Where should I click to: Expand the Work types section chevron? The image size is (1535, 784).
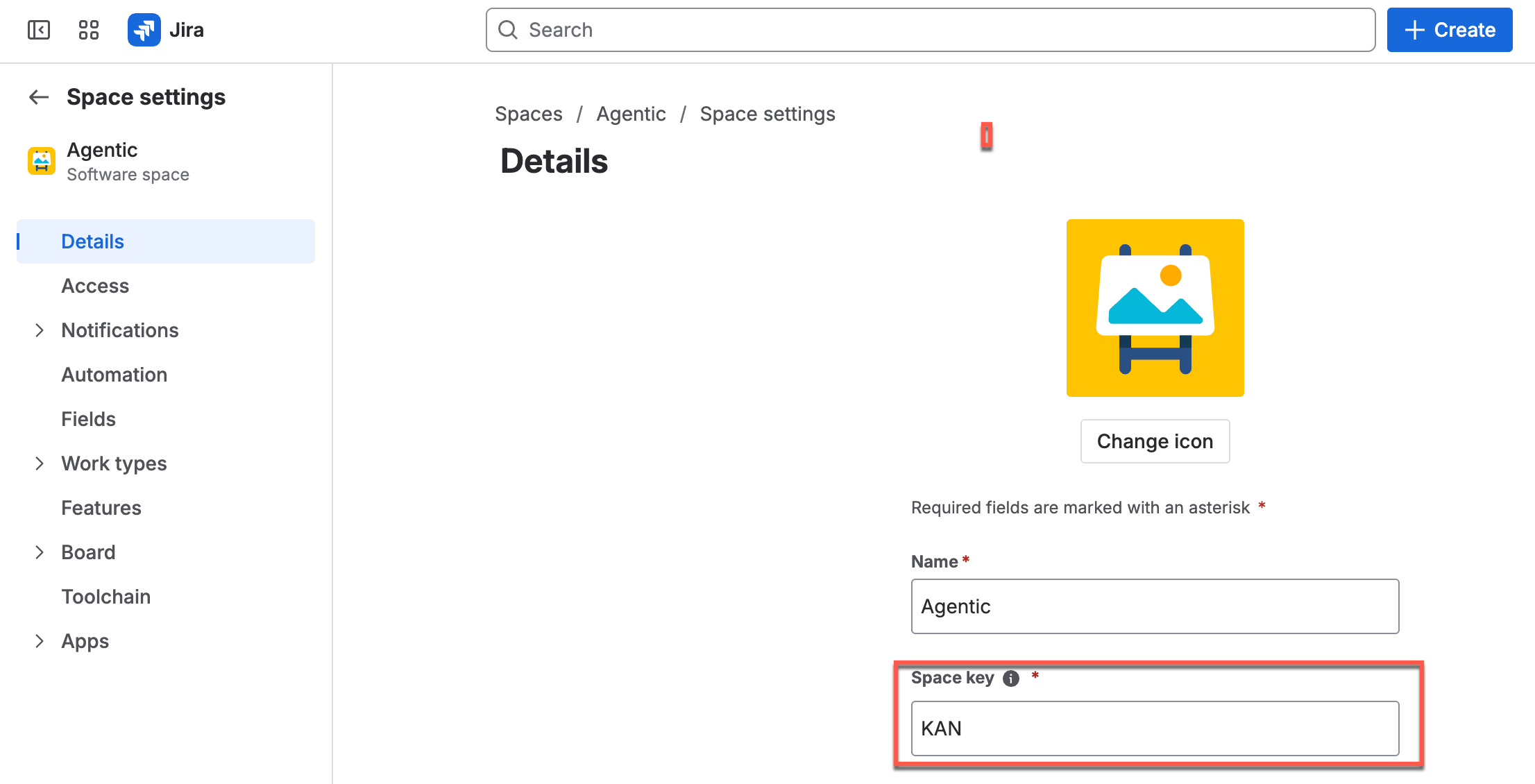click(x=40, y=463)
